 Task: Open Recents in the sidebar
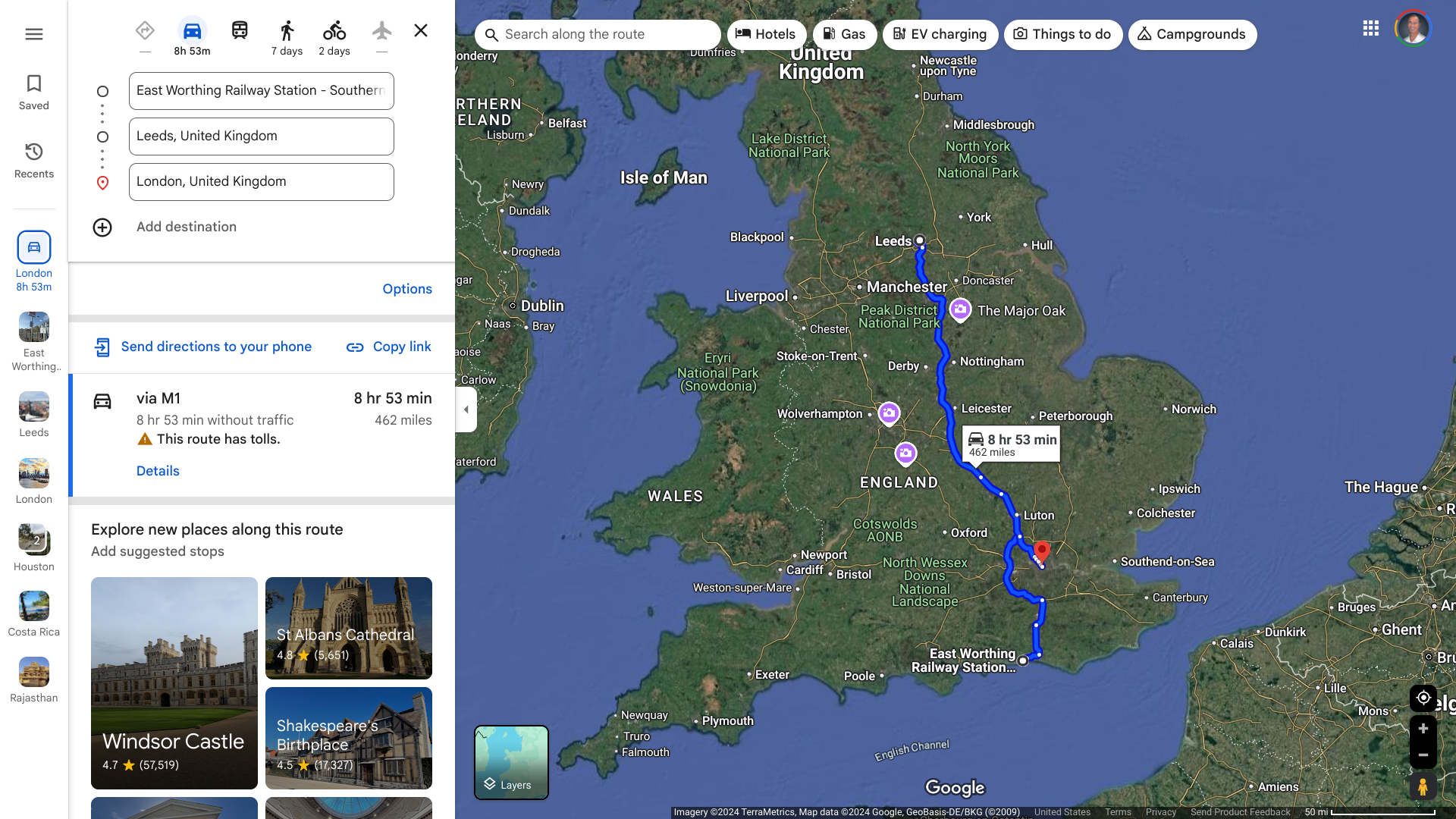pos(33,161)
